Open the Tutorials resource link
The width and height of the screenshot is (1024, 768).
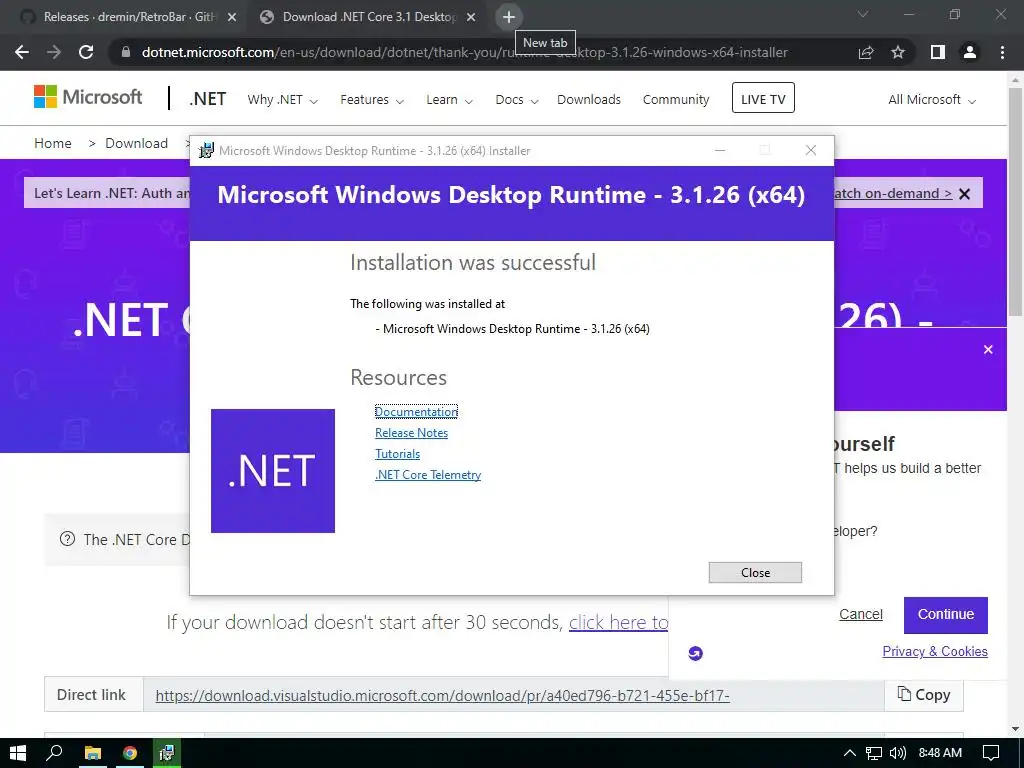(397, 453)
